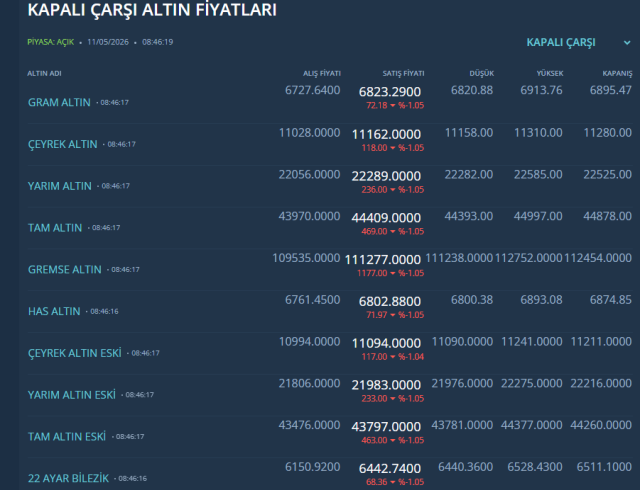Viewport: 640px width, 490px height.
Task: Open the ÇEYREK ALTIN link
Action: click(x=62, y=144)
